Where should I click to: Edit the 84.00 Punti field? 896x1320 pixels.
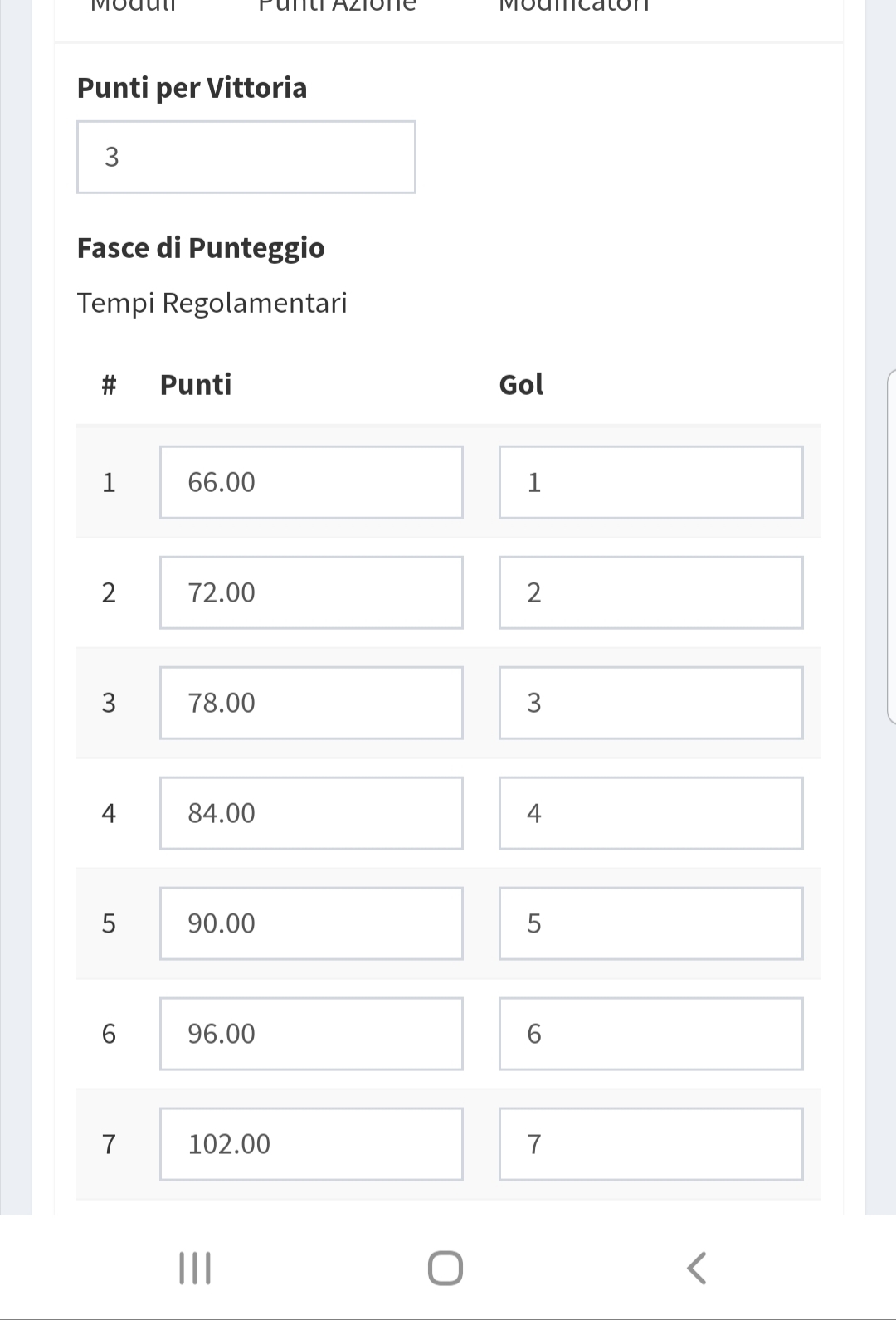[311, 813]
